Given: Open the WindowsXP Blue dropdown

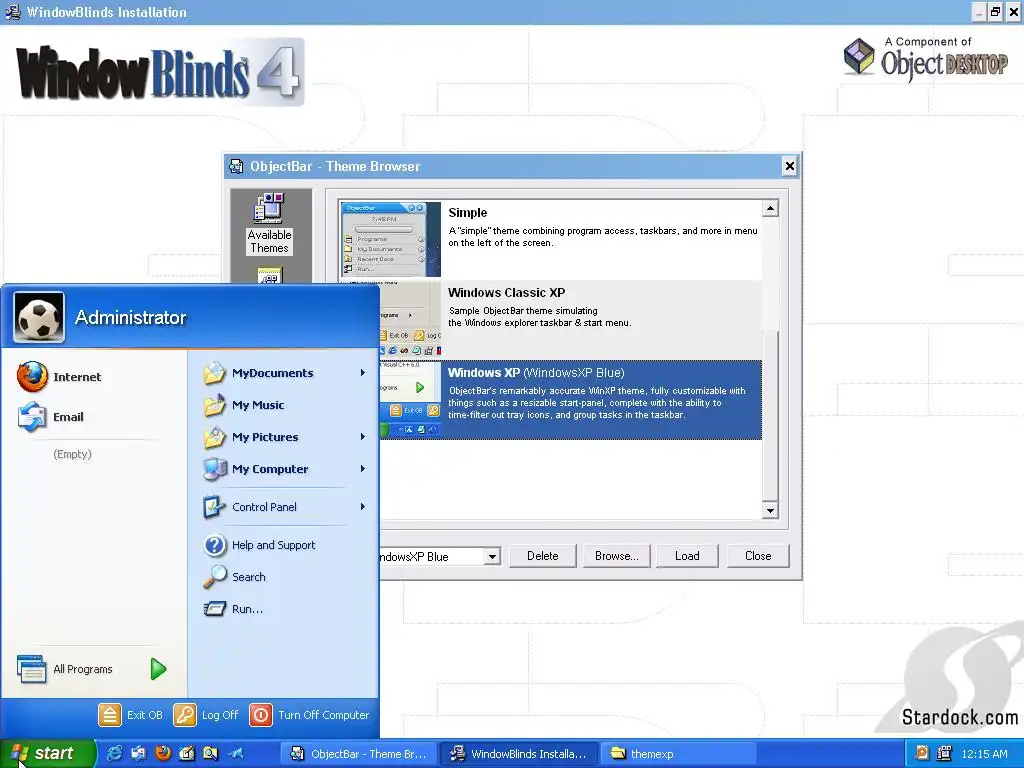Looking at the screenshot, I should coord(492,556).
